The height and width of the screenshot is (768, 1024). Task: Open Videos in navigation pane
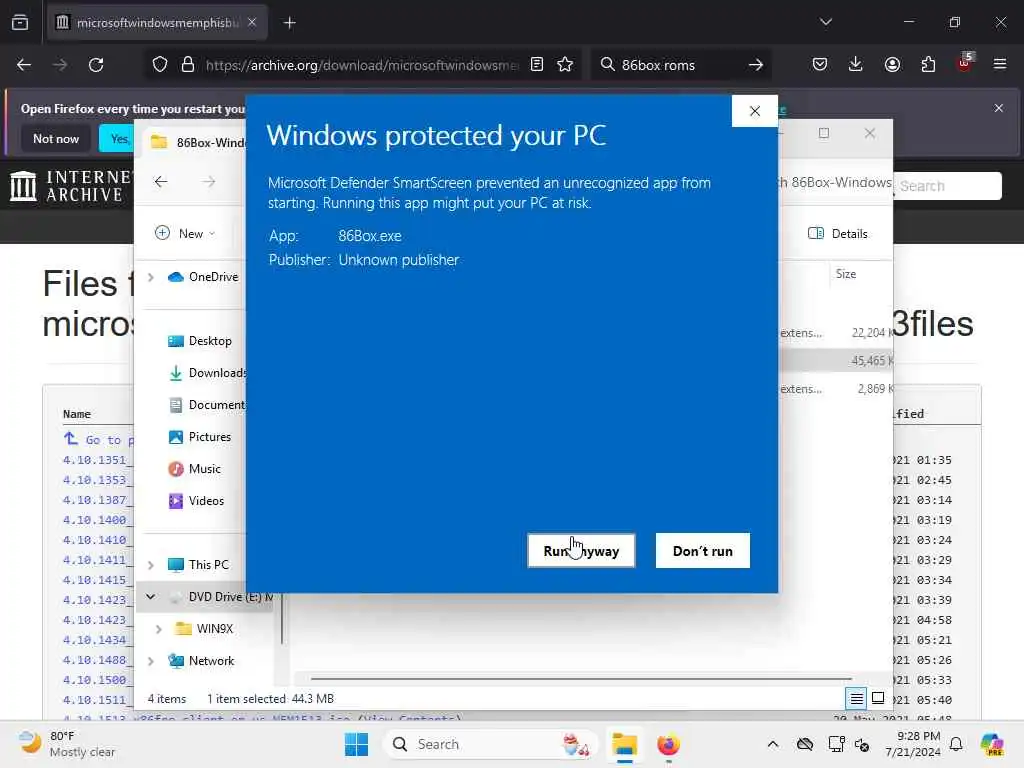pyautogui.click(x=196, y=501)
